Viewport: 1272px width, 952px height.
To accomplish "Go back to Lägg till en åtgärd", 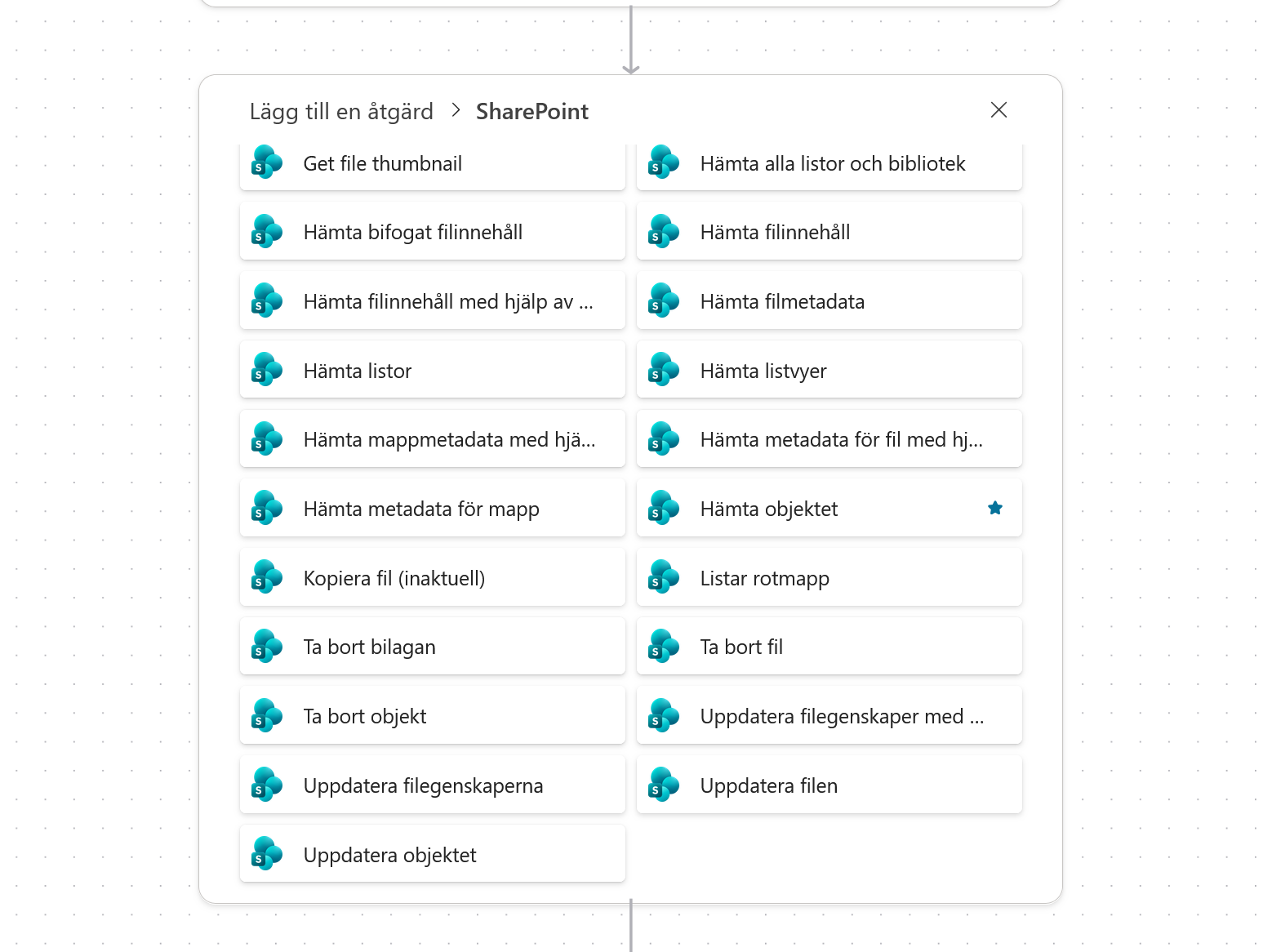I will pyautogui.click(x=341, y=111).
